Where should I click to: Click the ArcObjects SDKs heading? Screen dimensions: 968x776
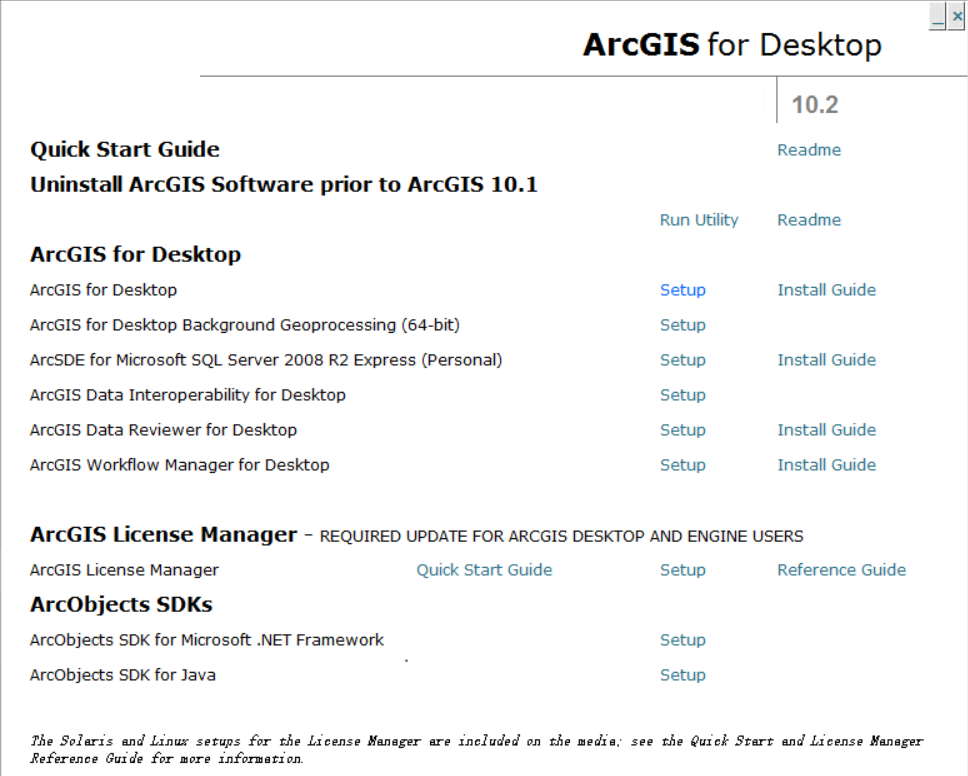coord(121,604)
